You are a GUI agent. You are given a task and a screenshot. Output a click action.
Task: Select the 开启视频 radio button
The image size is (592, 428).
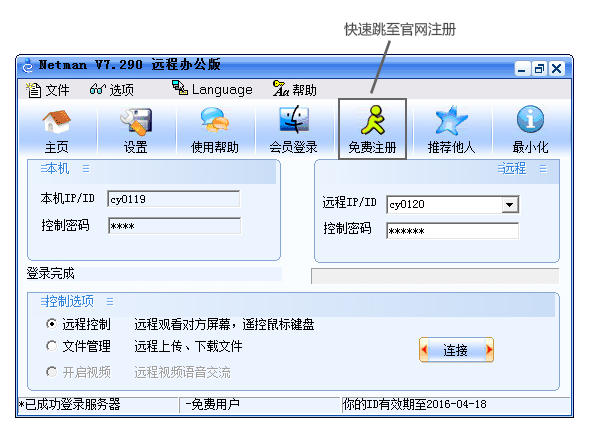point(52,372)
